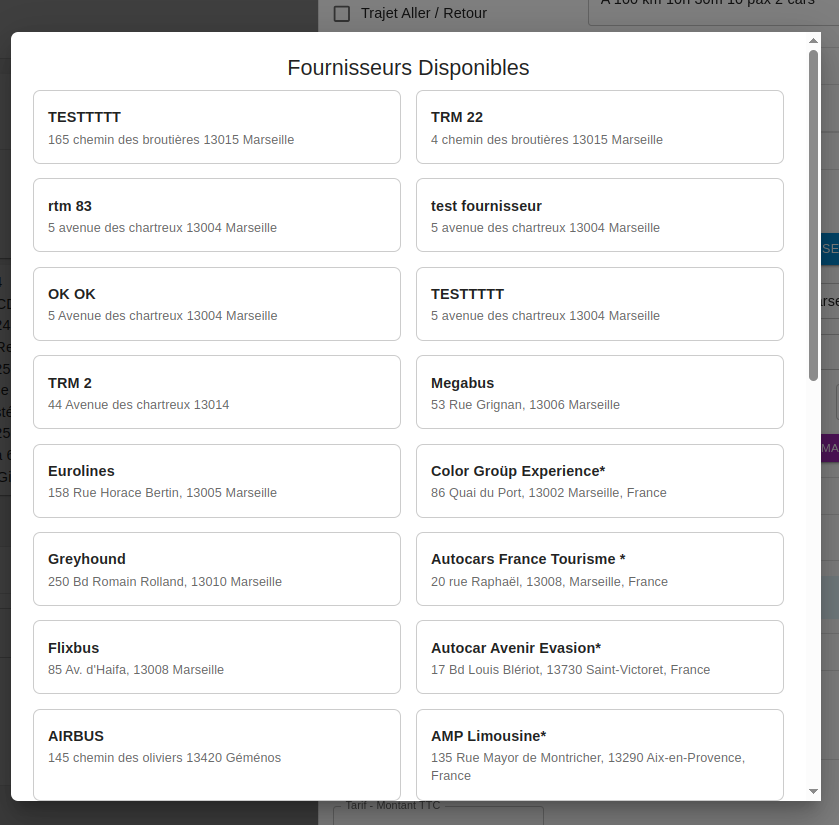The image size is (839, 825).
Task: Choose the TRM 22 supplier card
Action: pos(599,127)
